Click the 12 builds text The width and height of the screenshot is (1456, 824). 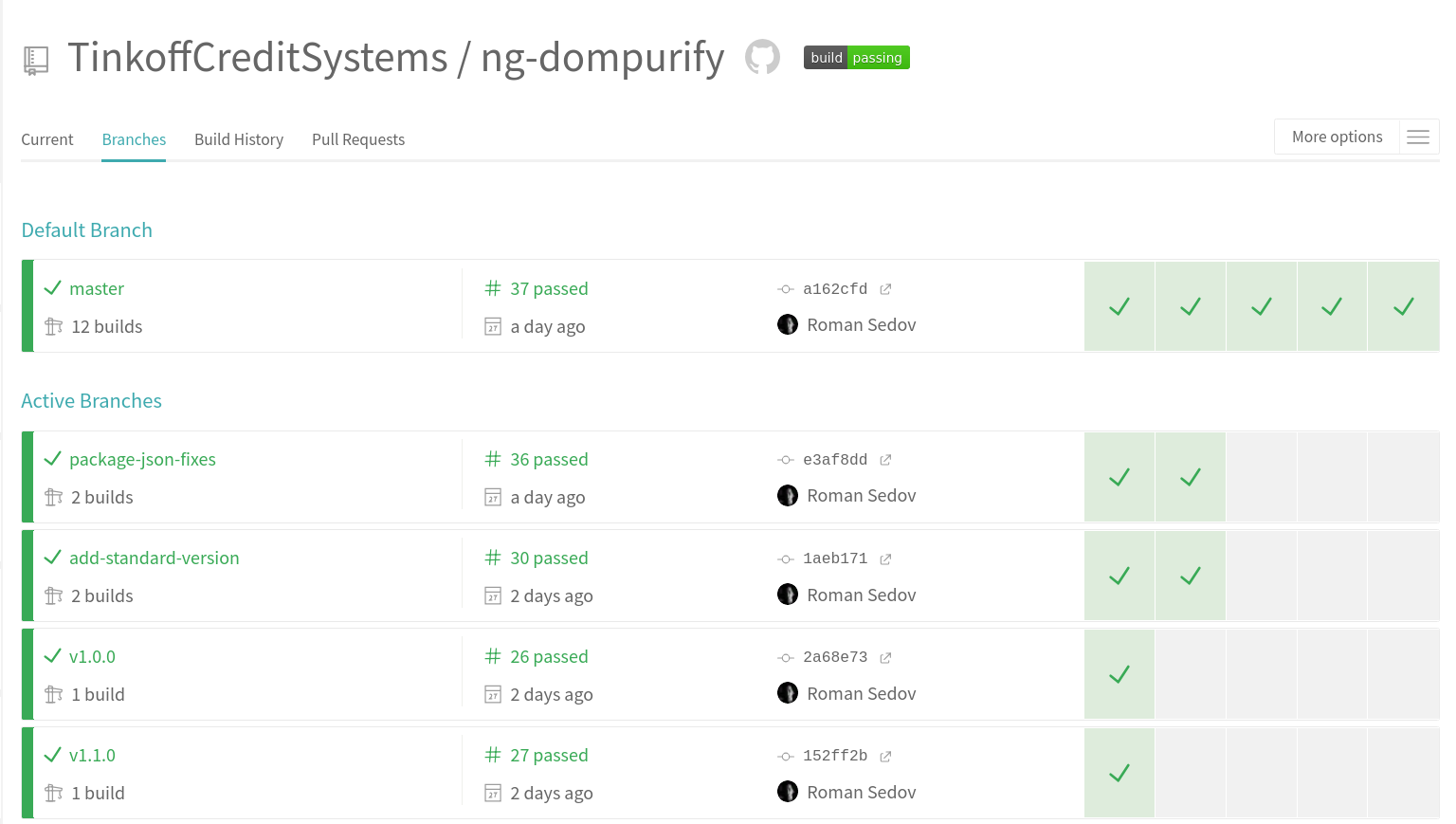pyautogui.click(x=106, y=326)
